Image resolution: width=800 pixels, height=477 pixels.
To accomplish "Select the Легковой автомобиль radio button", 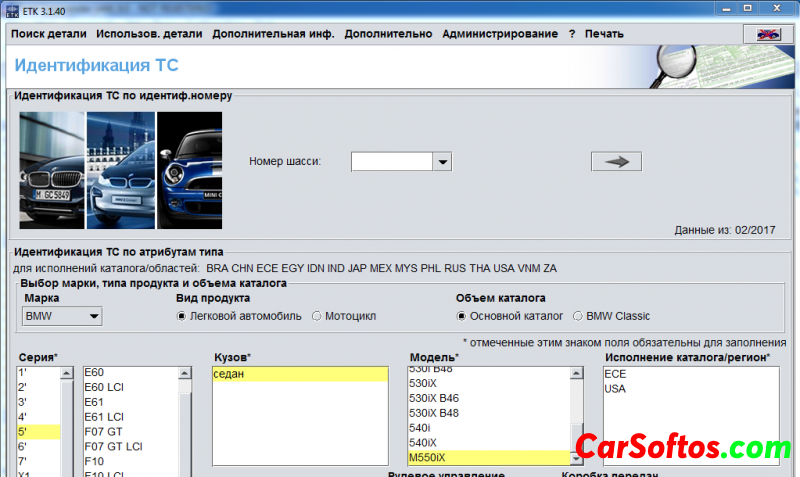I will 182,317.
